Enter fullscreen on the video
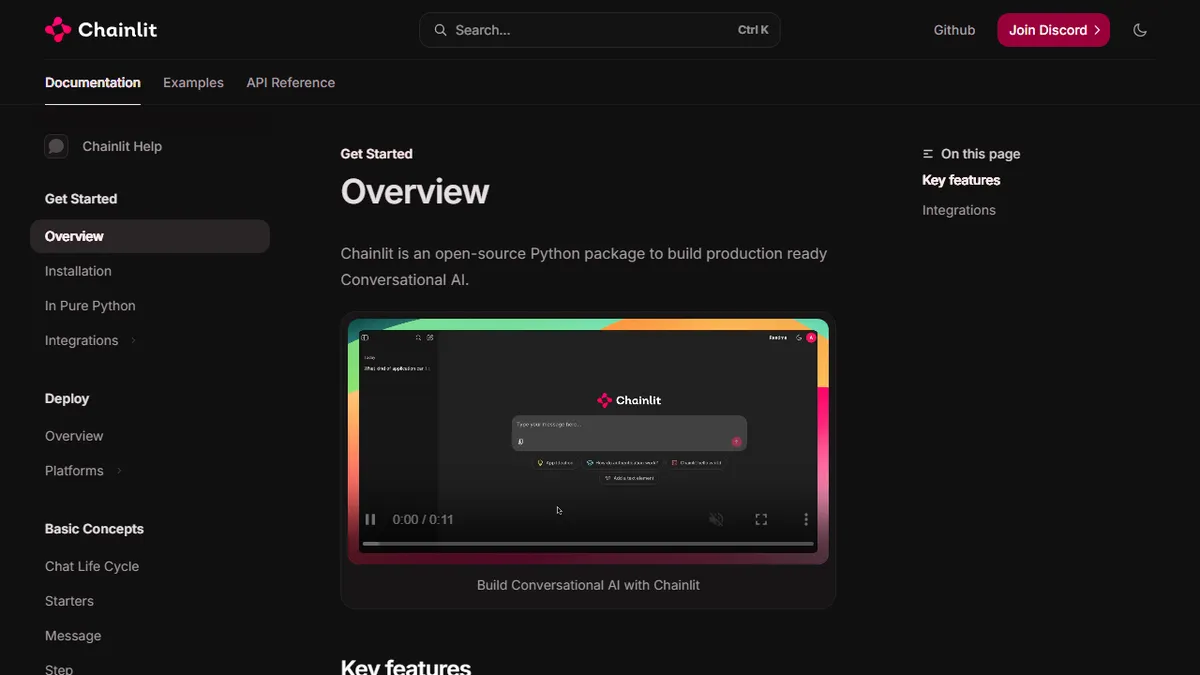The height and width of the screenshot is (675, 1200). coord(761,519)
